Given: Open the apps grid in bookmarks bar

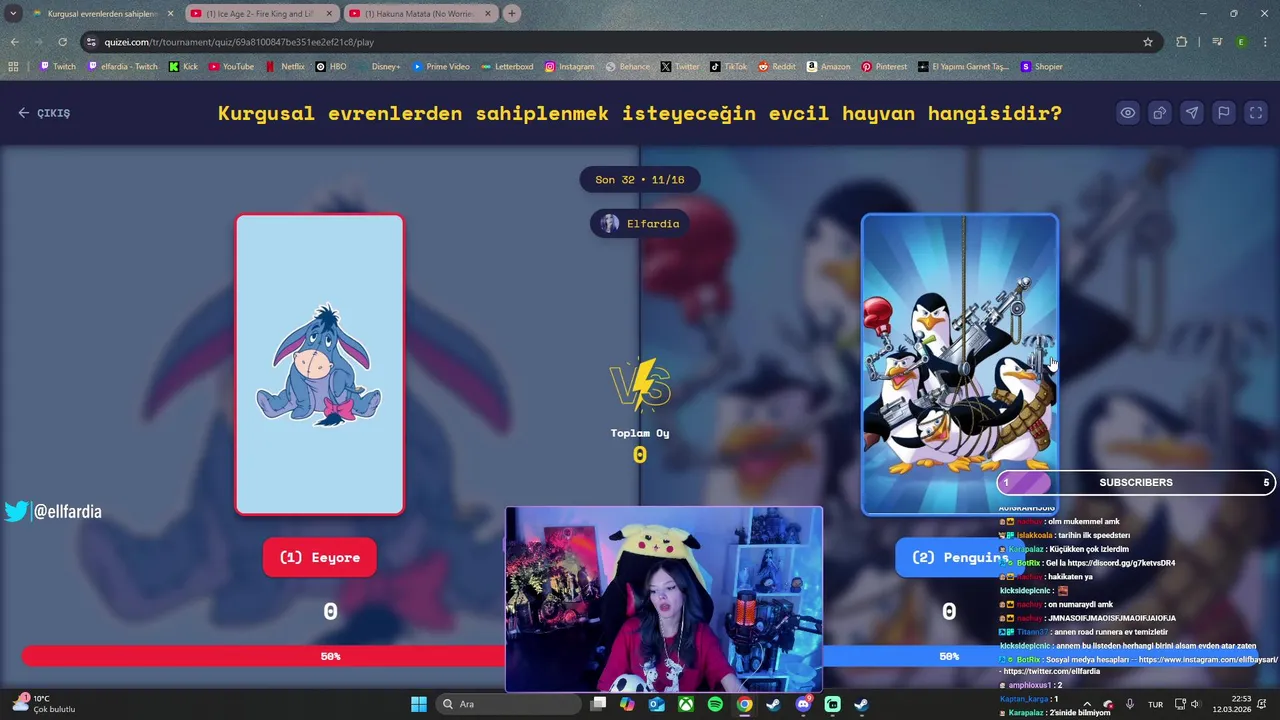Looking at the screenshot, I should tap(13, 67).
